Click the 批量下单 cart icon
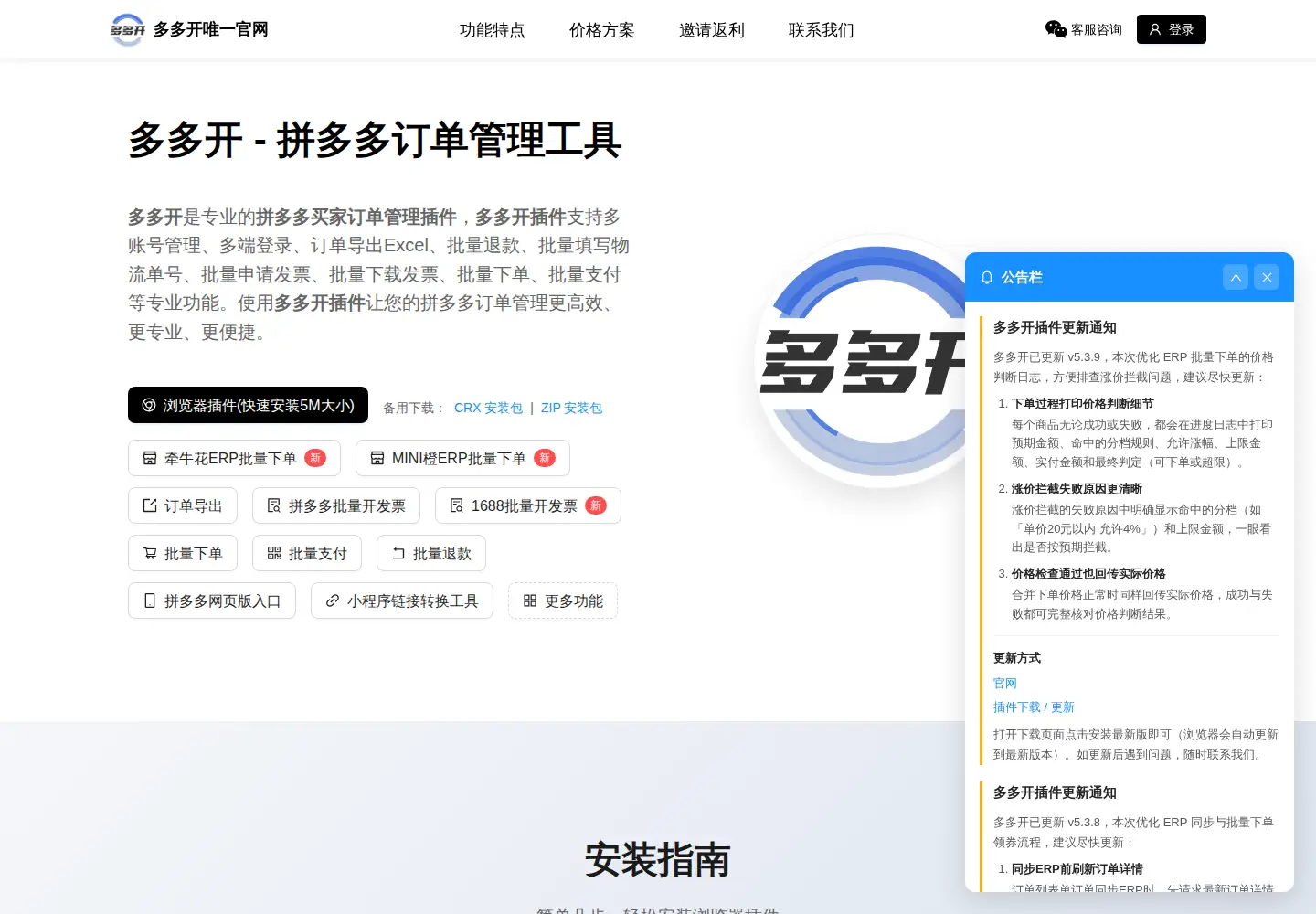The width and height of the screenshot is (1316, 914). tap(150, 553)
